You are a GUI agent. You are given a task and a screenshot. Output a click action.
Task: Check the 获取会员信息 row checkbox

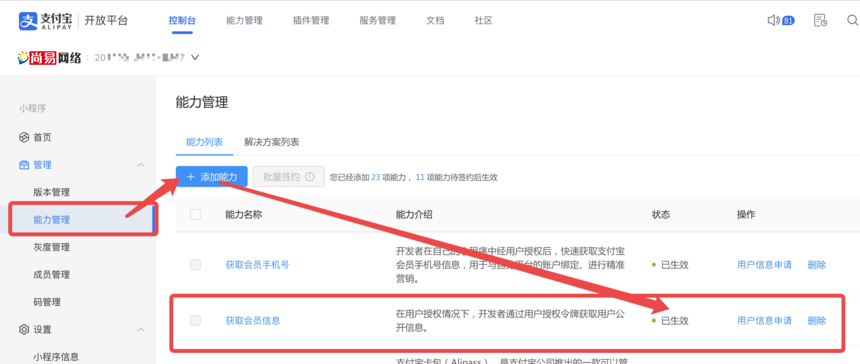[x=195, y=321]
